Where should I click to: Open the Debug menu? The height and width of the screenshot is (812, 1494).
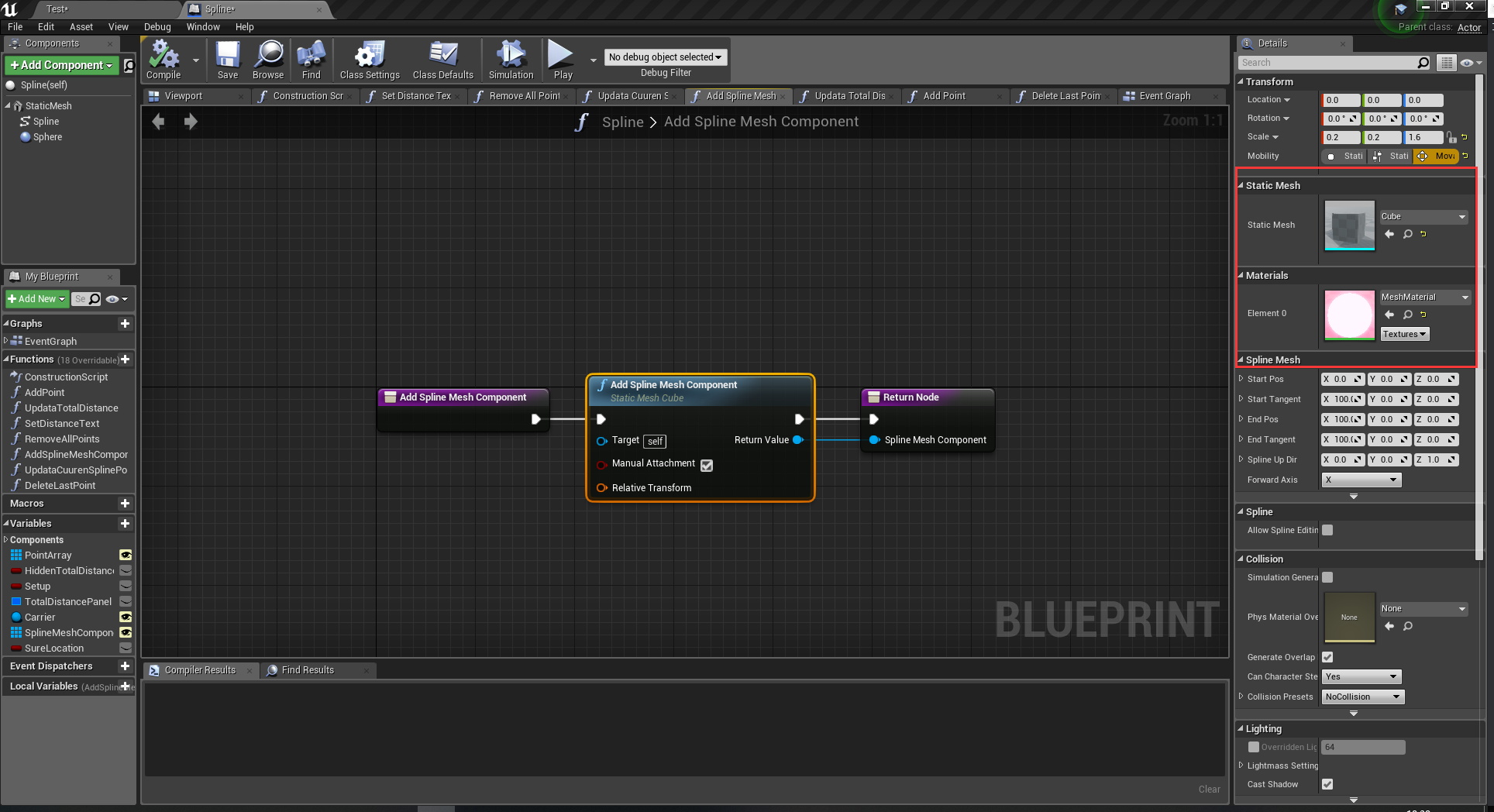[x=157, y=26]
